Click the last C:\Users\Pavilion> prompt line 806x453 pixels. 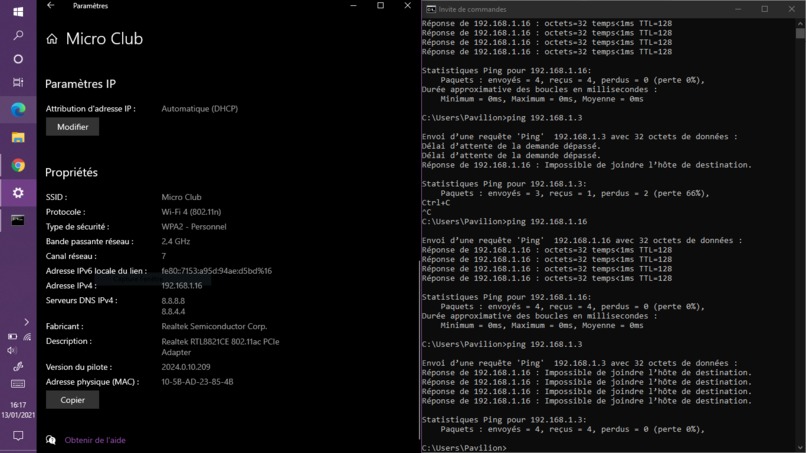point(464,448)
